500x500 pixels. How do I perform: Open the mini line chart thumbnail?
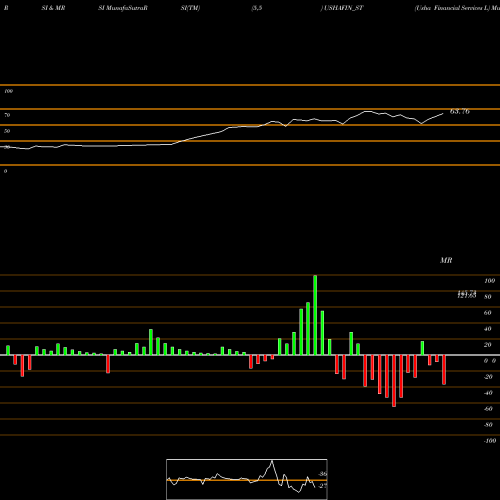pyautogui.click(x=247, y=479)
